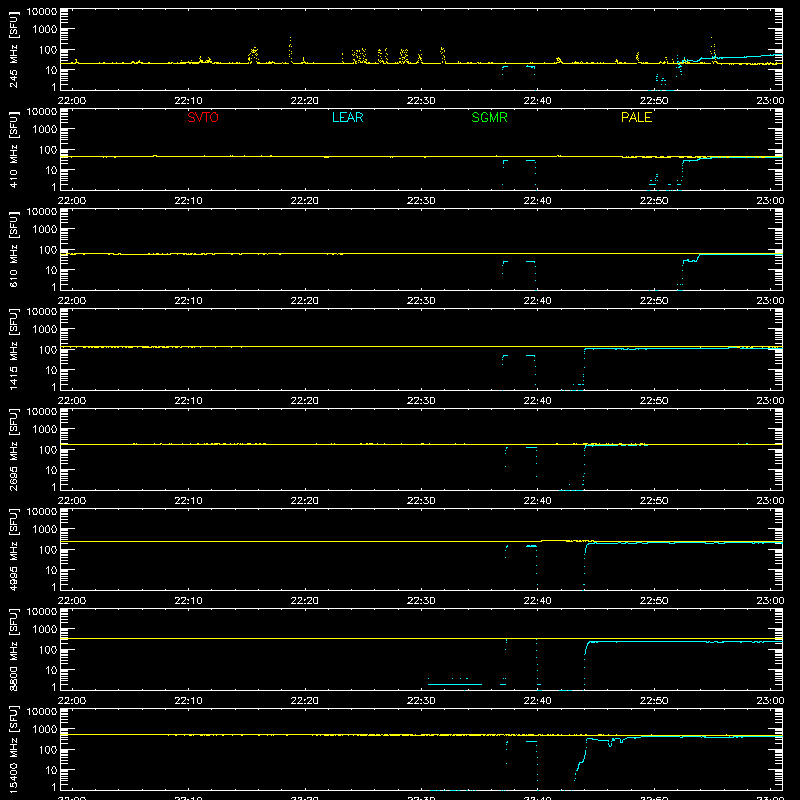Click 23:00 tick under the 8800 MHz panel
This screenshot has height=800, width=800.
pos(770,701)
